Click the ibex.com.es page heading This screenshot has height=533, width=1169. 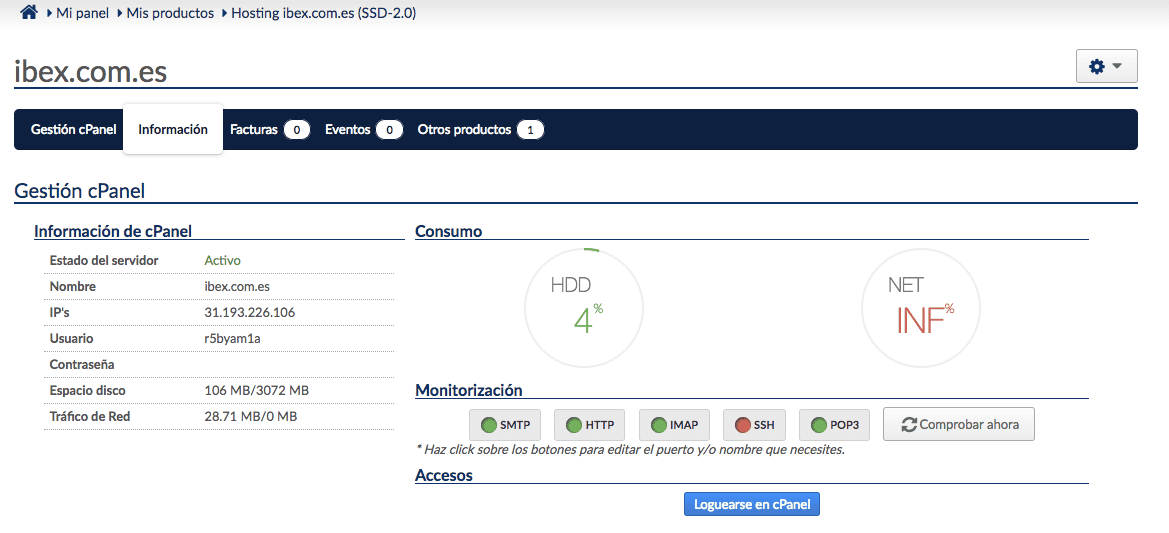90,72
